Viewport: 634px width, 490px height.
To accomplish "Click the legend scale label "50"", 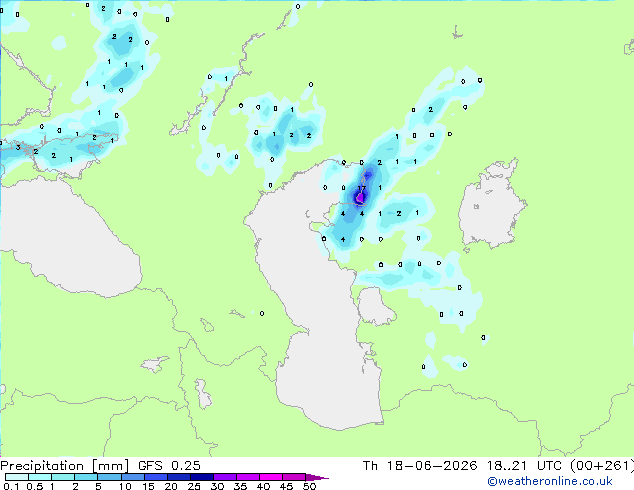I will tap(309, 486).
